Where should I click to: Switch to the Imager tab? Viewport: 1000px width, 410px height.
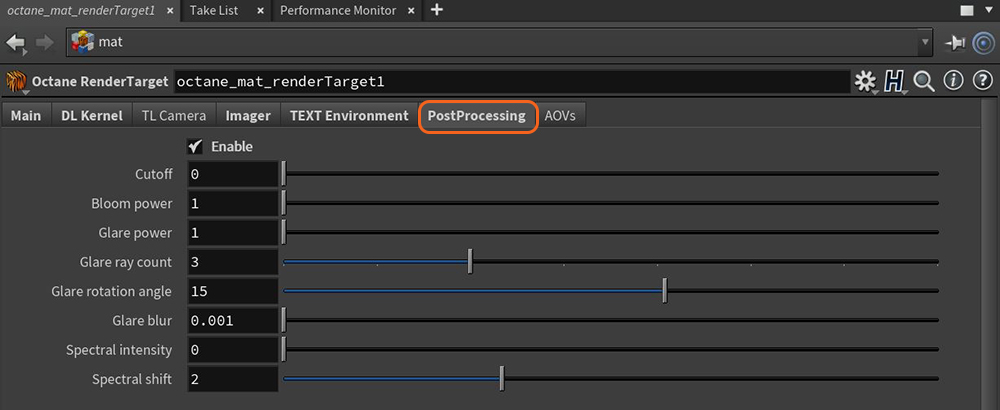248,116
